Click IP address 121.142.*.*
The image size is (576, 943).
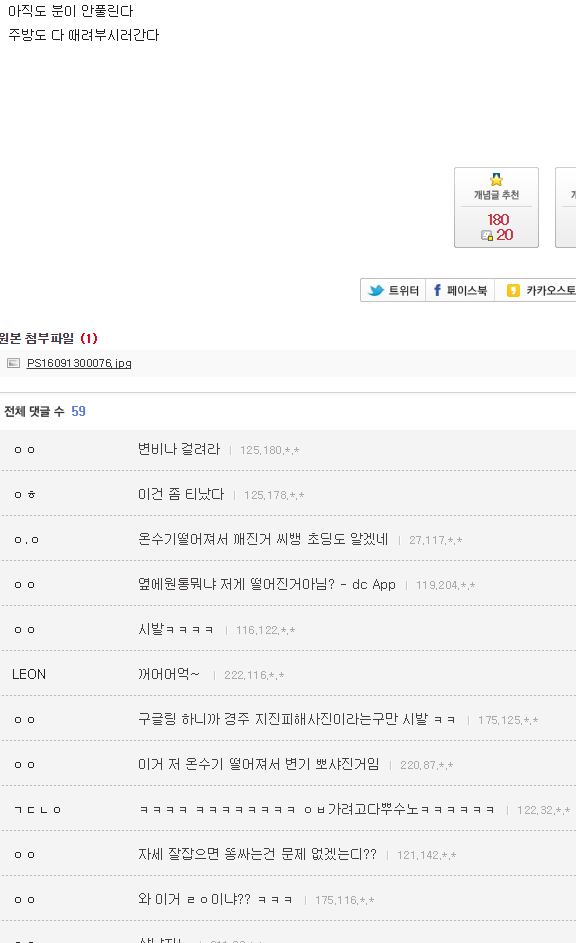[x=427, y=855]
